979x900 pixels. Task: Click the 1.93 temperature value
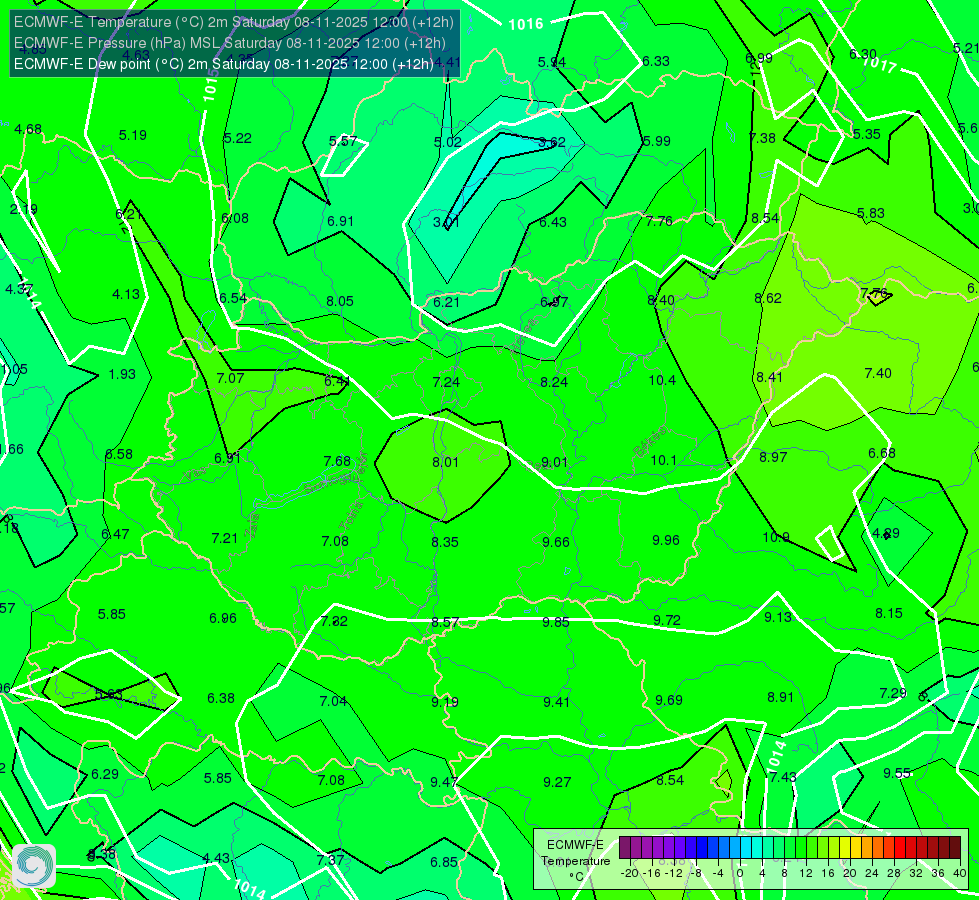click(122, 373)
